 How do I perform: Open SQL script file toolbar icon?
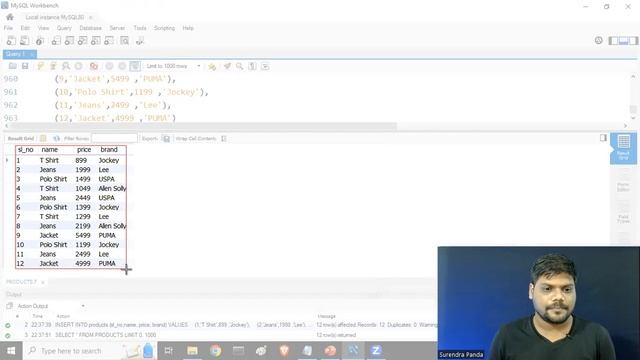point(24,41)
